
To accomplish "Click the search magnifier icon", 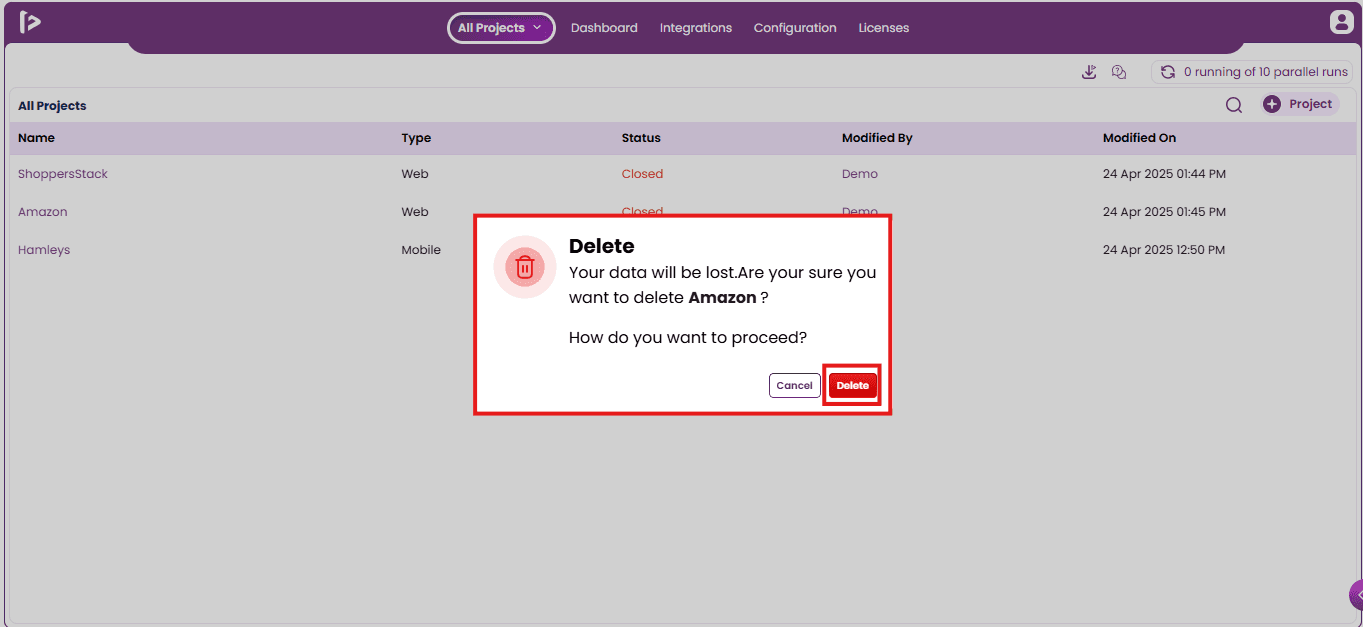I will pyautogui.click(x=1234, y=105).
